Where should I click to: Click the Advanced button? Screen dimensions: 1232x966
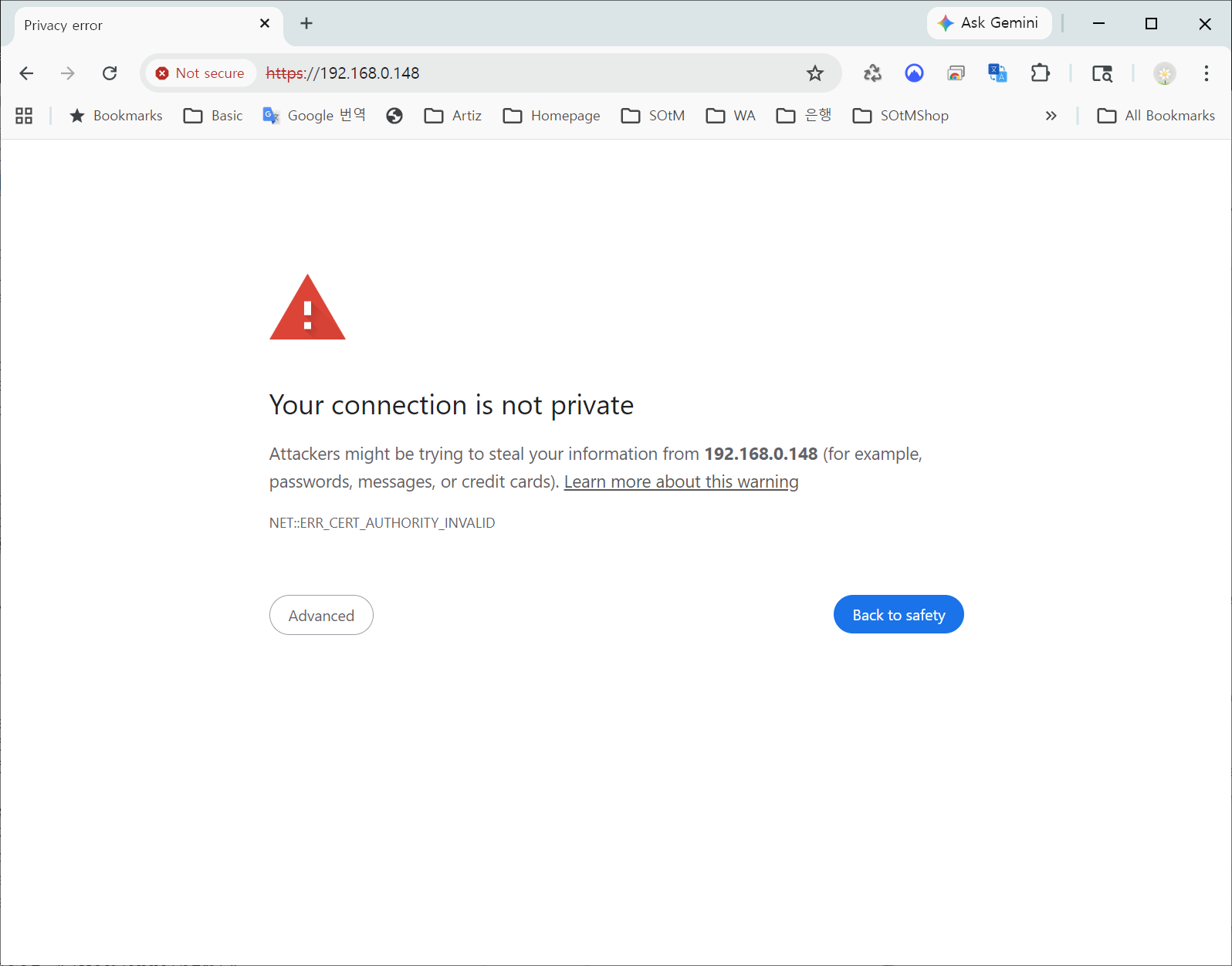[321, 615]
